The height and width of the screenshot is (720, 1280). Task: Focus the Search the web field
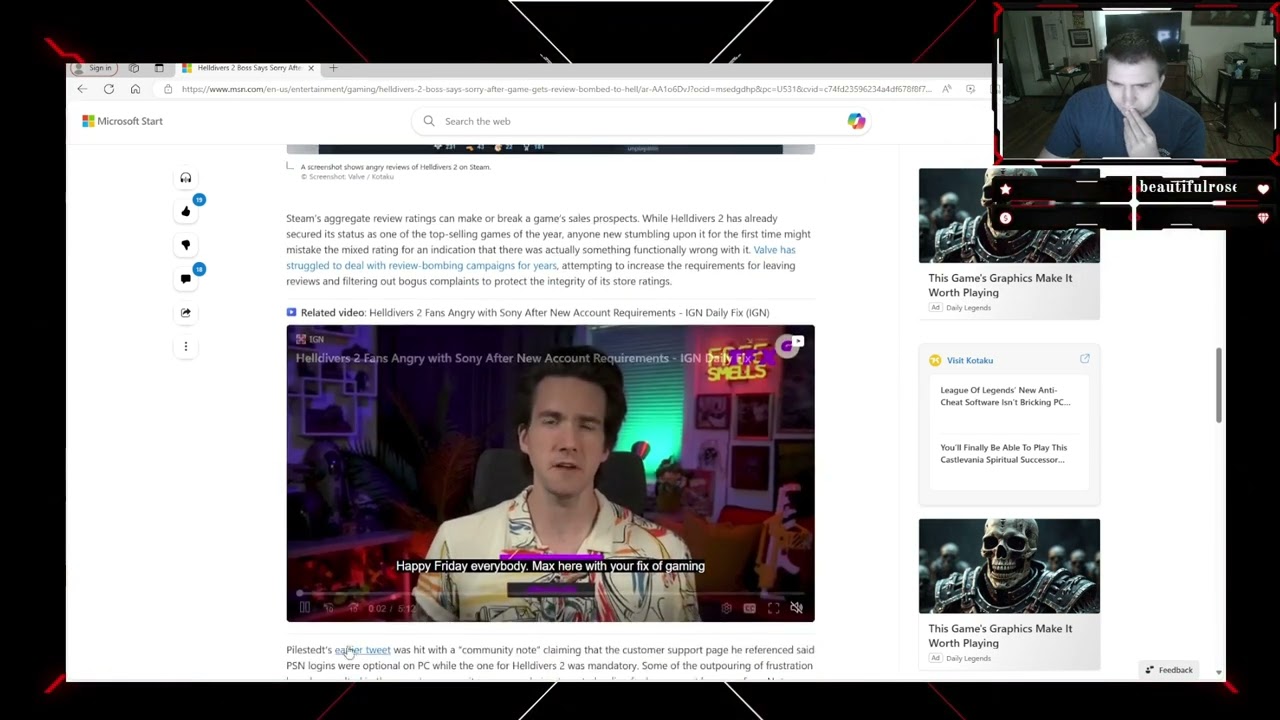640,121
